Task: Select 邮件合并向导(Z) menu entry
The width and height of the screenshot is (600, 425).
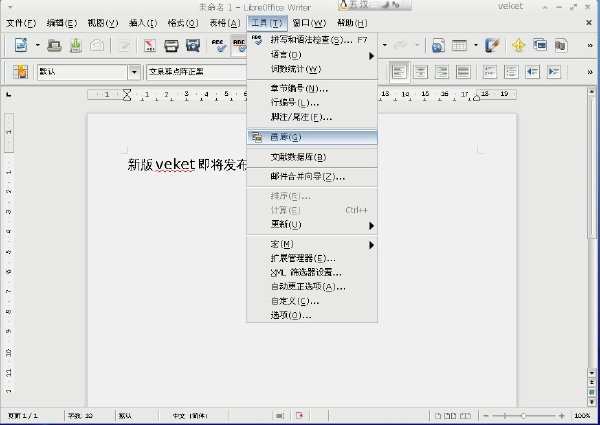Action: 312,177
